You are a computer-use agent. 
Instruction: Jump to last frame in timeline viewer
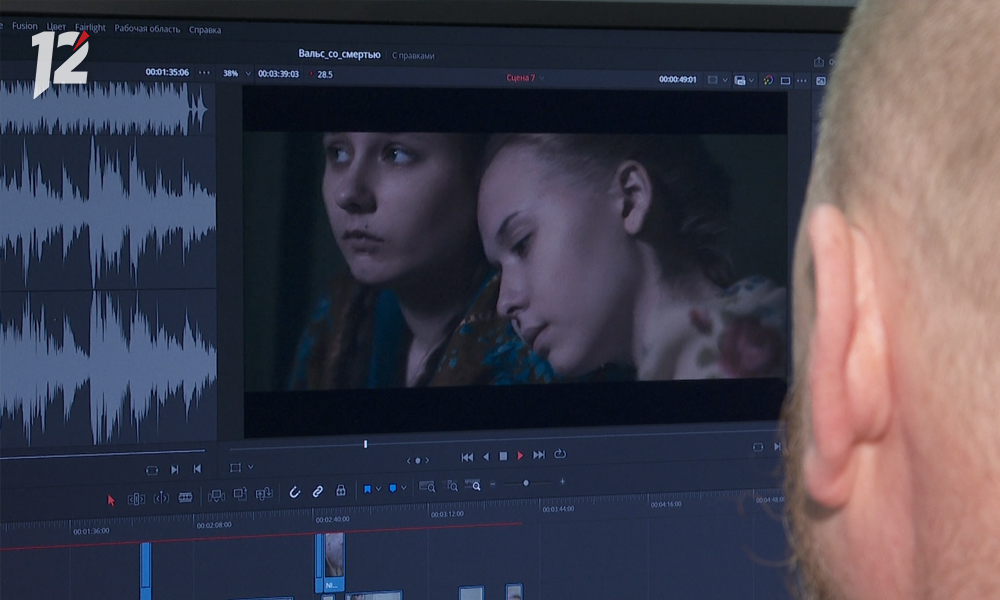(x=539, y=455)
